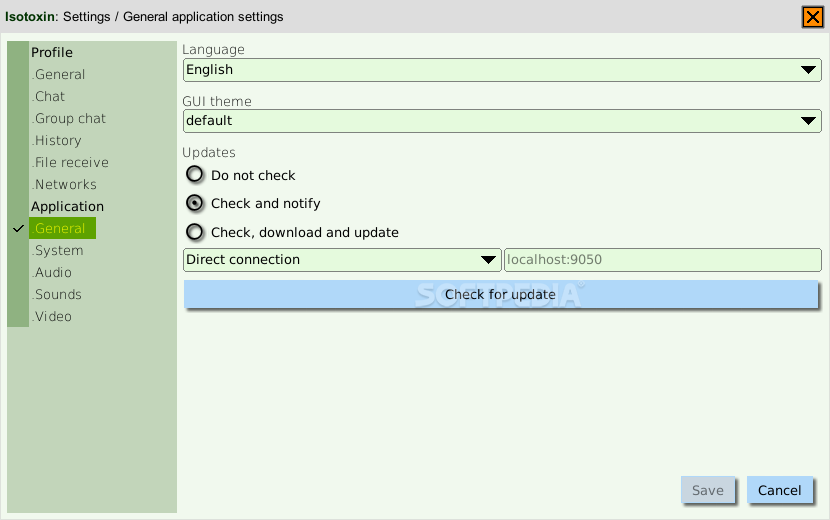
Task: Open the Sounds settings page
Action: click(x=57, y=294)
